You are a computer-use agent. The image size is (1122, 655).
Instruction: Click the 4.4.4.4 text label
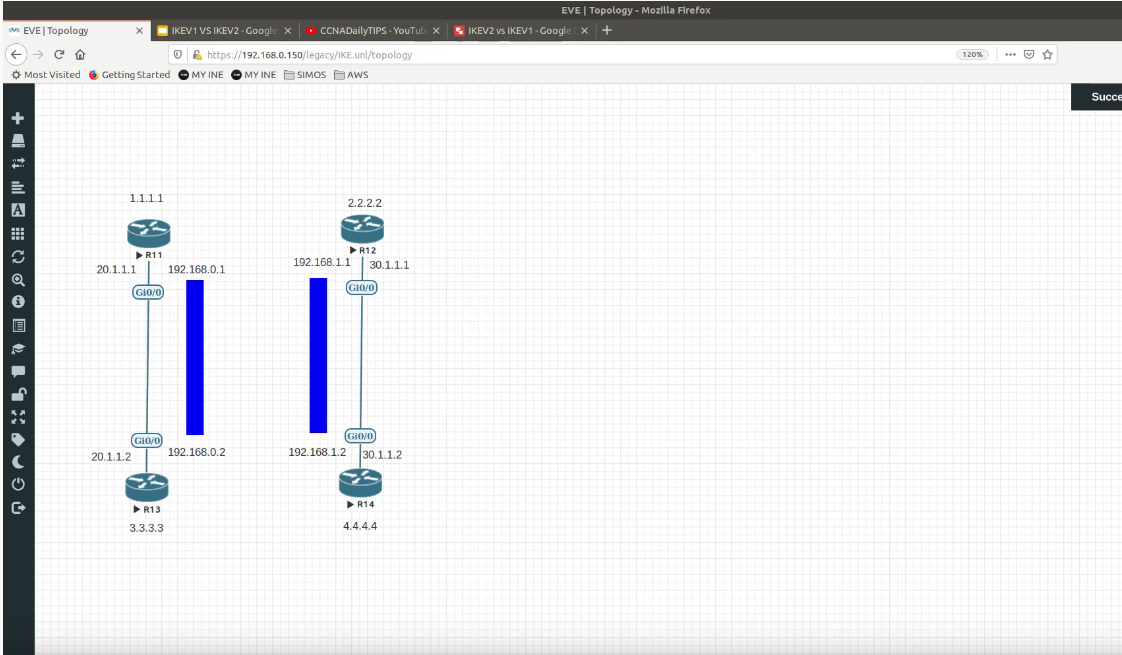coord(360,526)
